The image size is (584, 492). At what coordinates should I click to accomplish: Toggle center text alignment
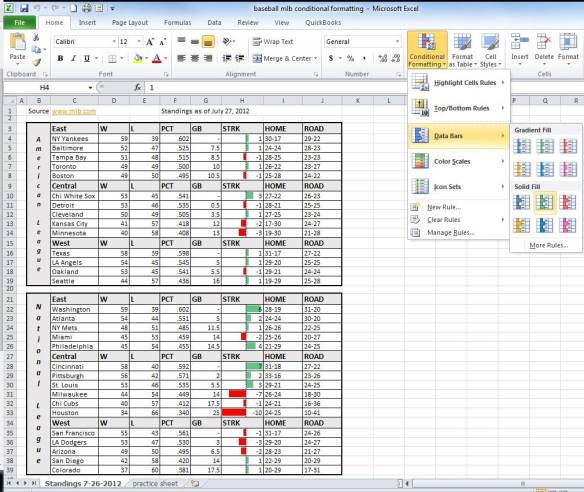click(195, 58)
